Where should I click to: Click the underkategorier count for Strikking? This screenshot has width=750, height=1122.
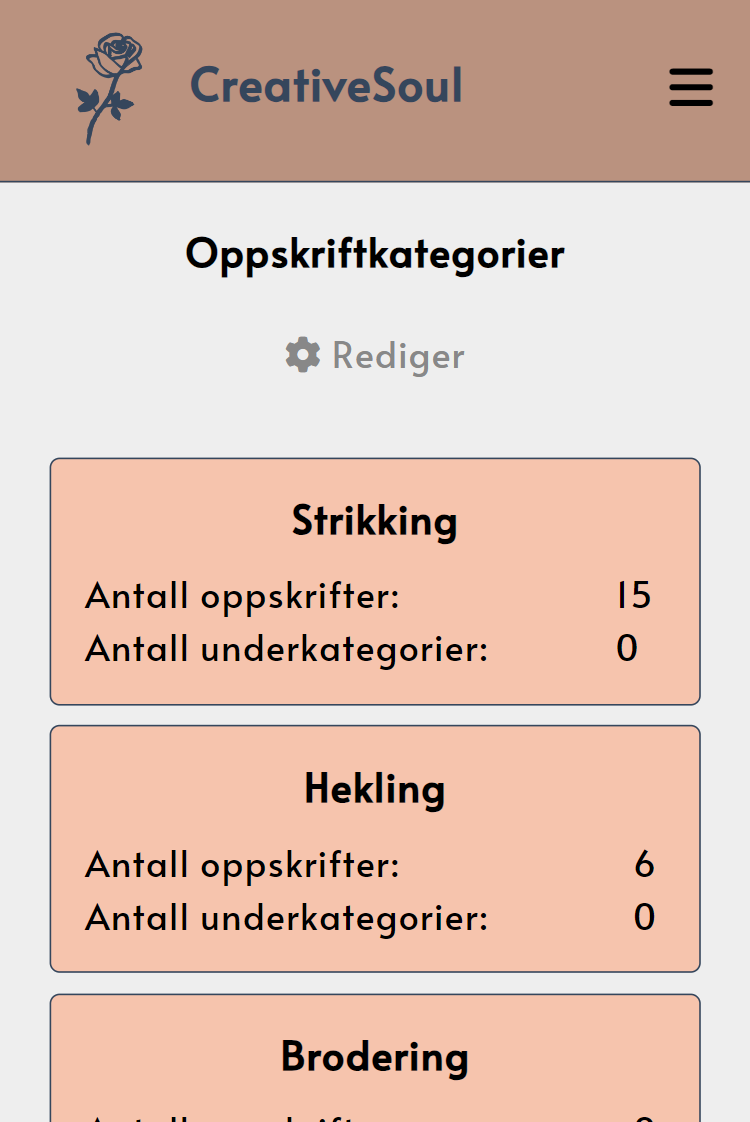(626, 648)
